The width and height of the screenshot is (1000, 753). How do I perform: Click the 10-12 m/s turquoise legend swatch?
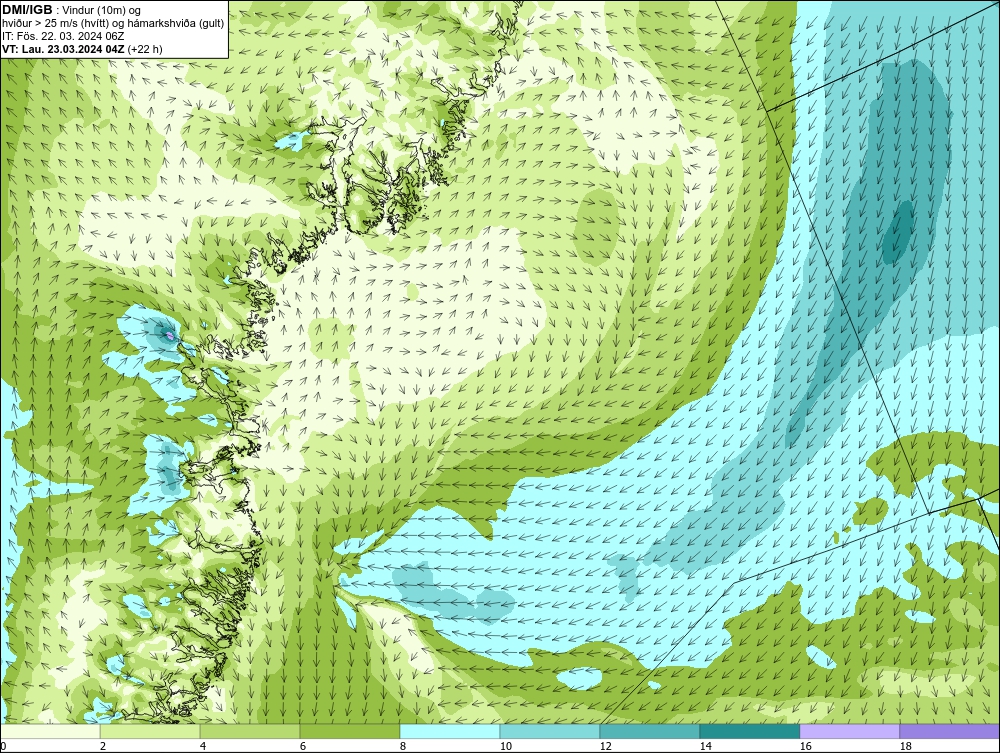click(550, 731)
